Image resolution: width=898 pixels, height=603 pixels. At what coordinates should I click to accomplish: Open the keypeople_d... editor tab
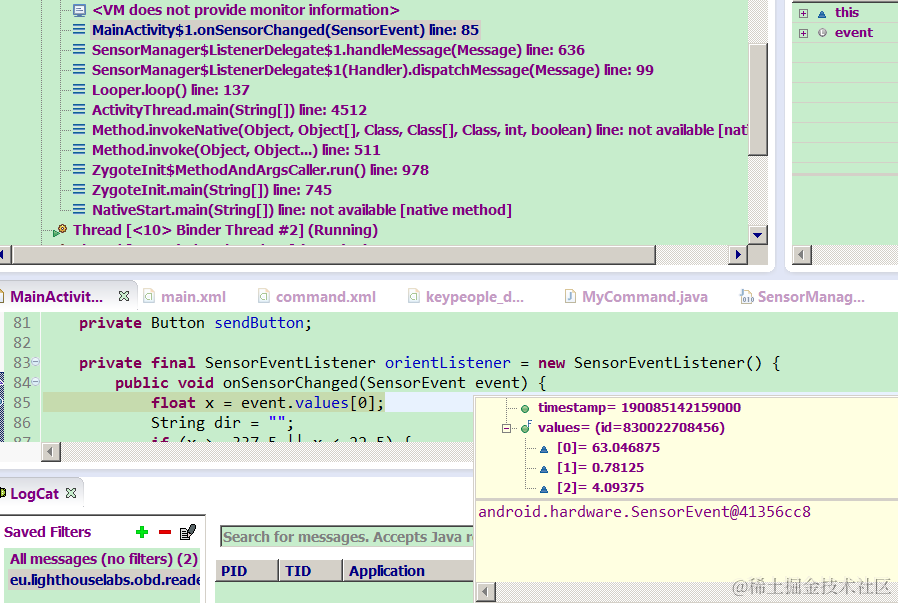point(466,297)
